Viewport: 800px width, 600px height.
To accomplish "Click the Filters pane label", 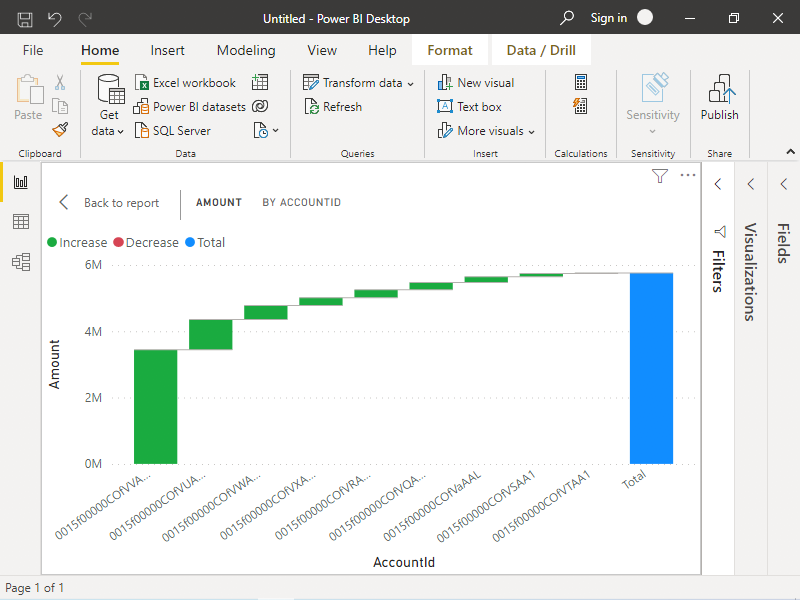I will (718, 271).
